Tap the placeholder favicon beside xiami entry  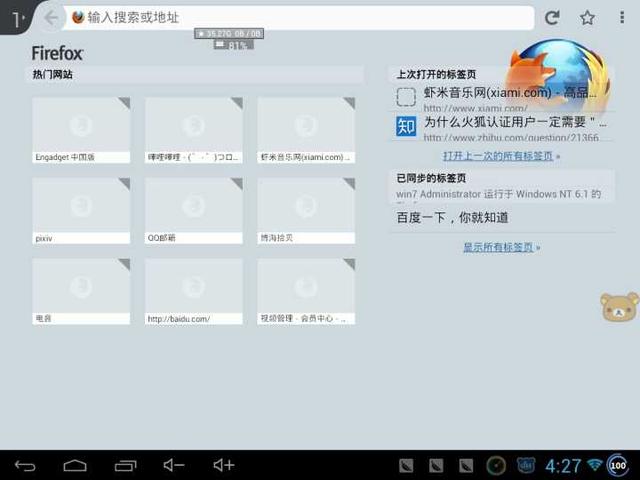pos(406,97)
